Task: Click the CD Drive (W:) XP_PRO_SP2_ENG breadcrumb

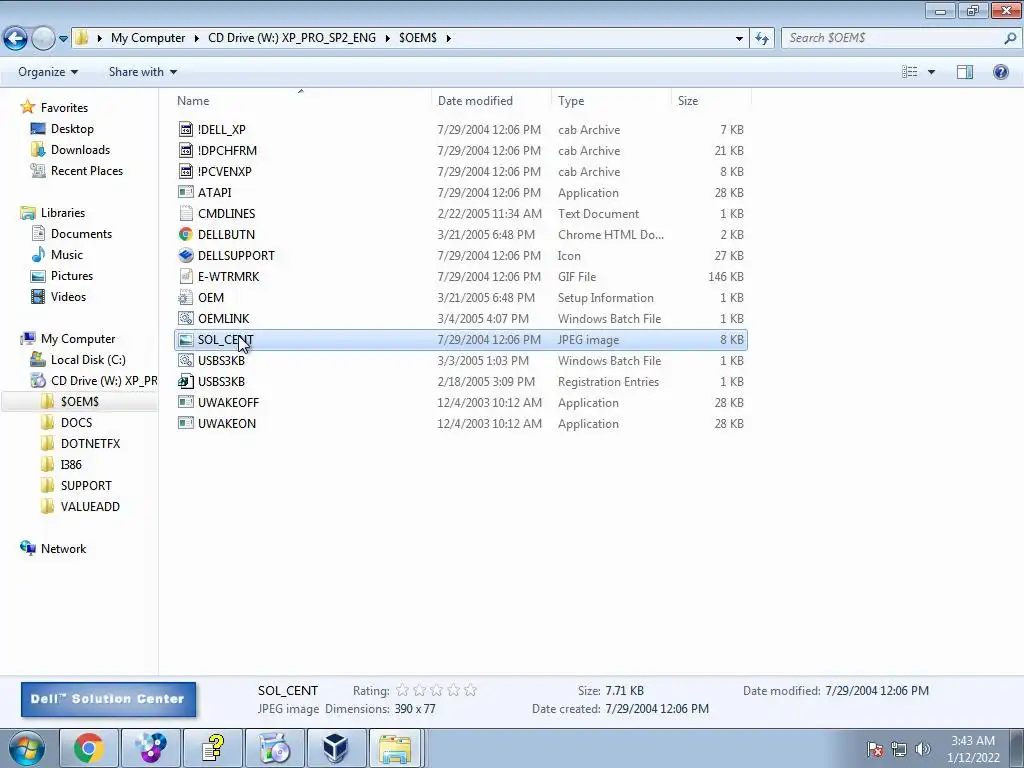Action: pos(292,38)
